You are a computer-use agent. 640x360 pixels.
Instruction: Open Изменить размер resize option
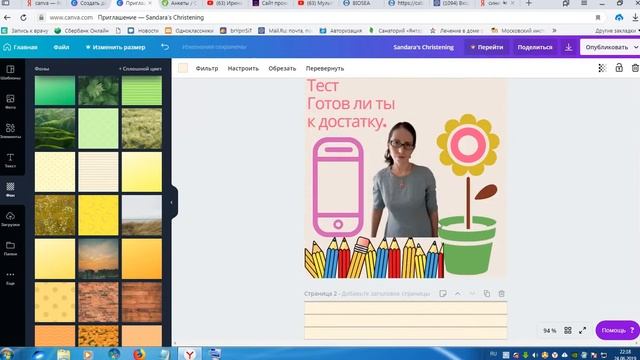[x=115, y=47]
